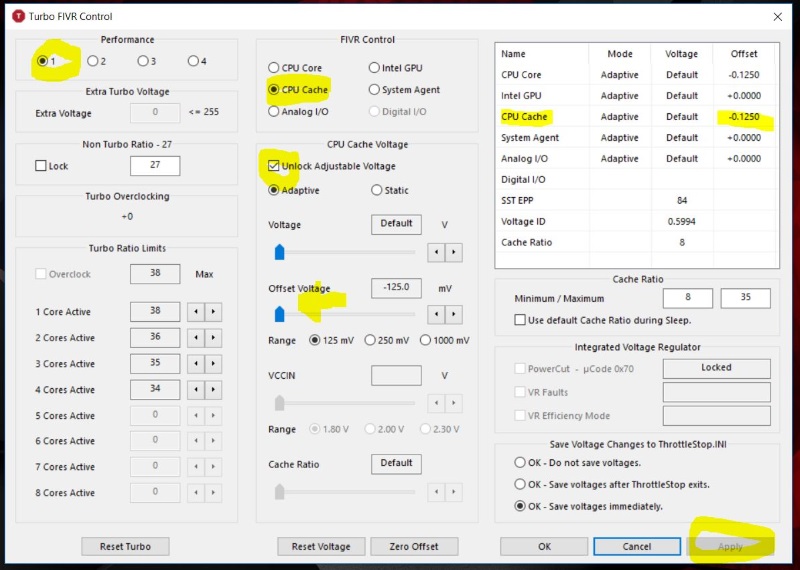This screenshot has width=800, height=570.
Task: Select Intel GPU row in voltage table
Action: (x=636, y=96)
